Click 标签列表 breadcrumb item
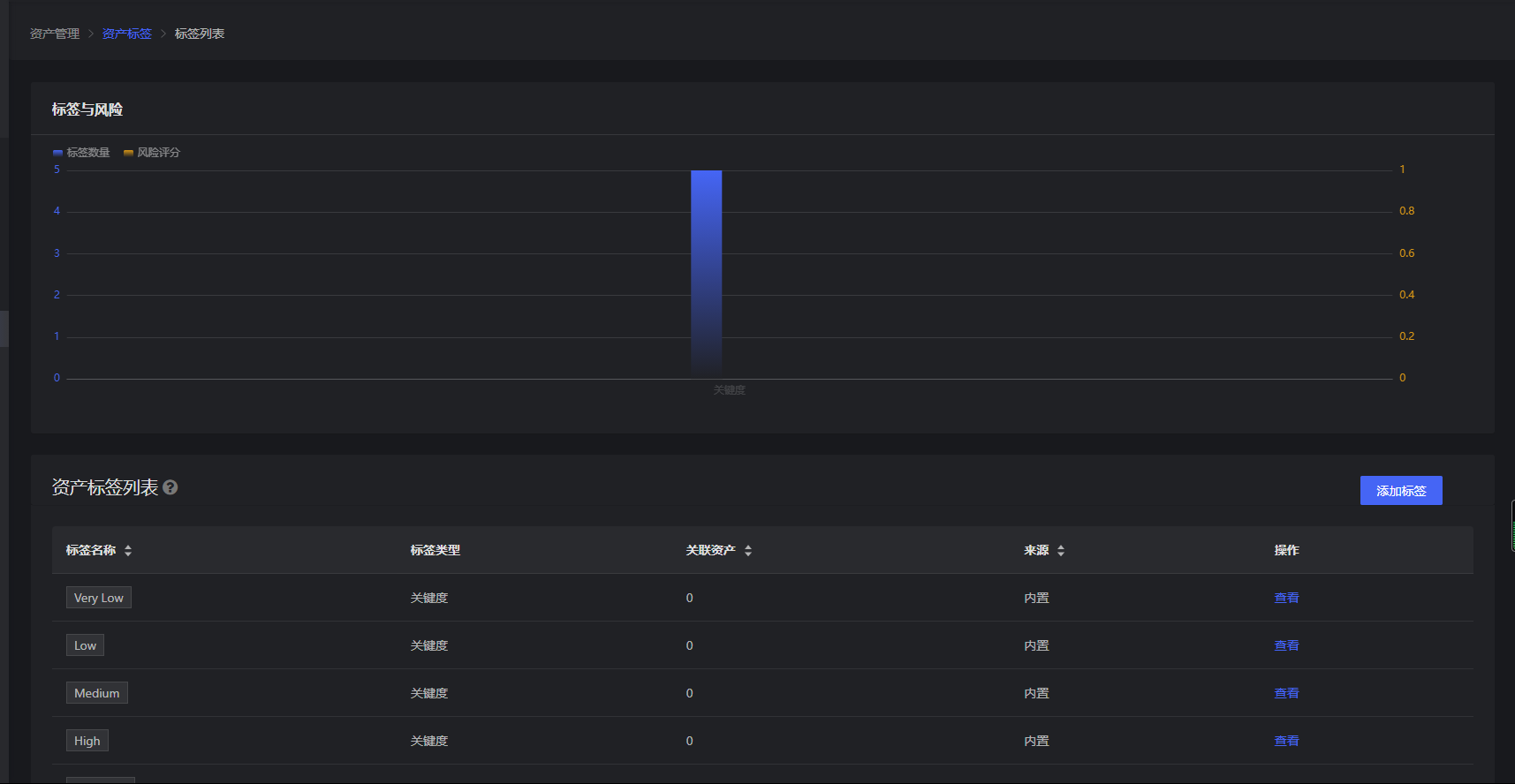 tap(200, 34)
